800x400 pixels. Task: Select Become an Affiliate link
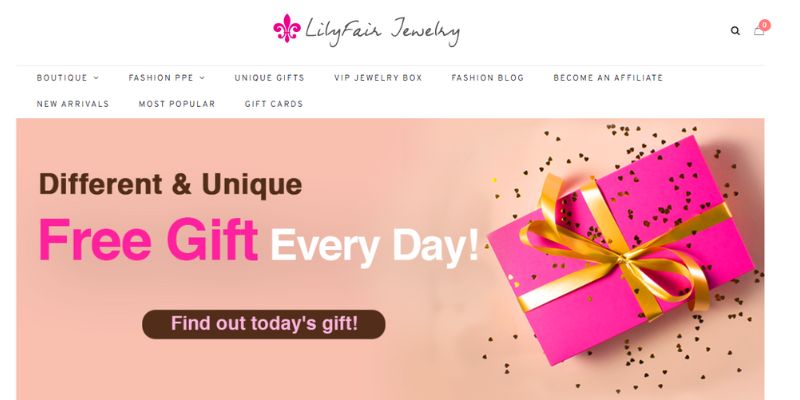pos(608,78)
